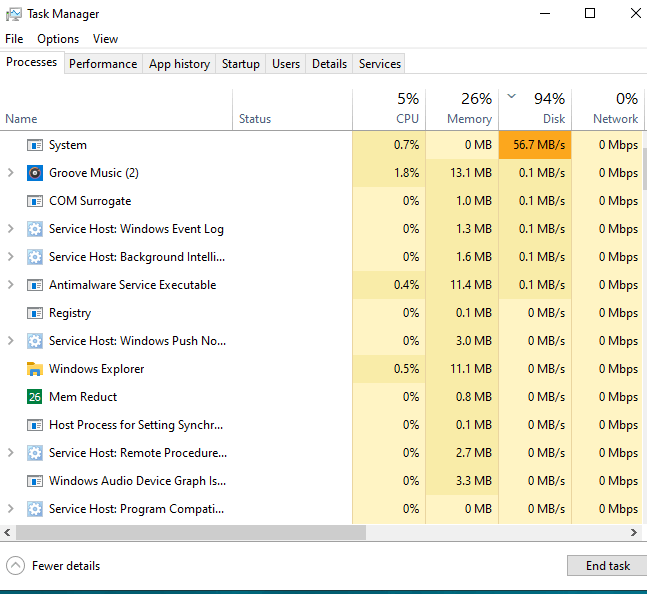This screenshot has width=647, height=594.
Task: Open the File menu
Action: 14,39
